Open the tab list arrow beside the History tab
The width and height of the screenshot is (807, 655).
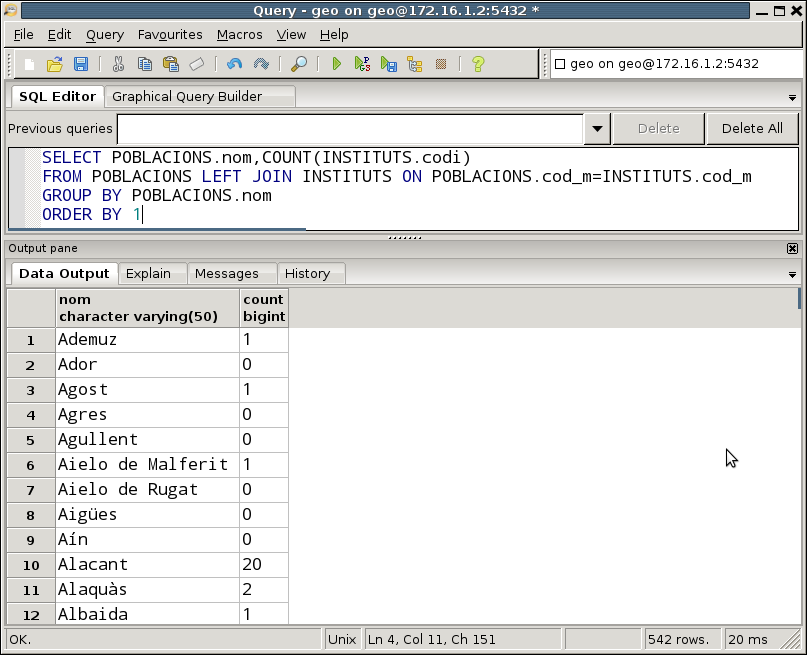click(x=792, y=275)
